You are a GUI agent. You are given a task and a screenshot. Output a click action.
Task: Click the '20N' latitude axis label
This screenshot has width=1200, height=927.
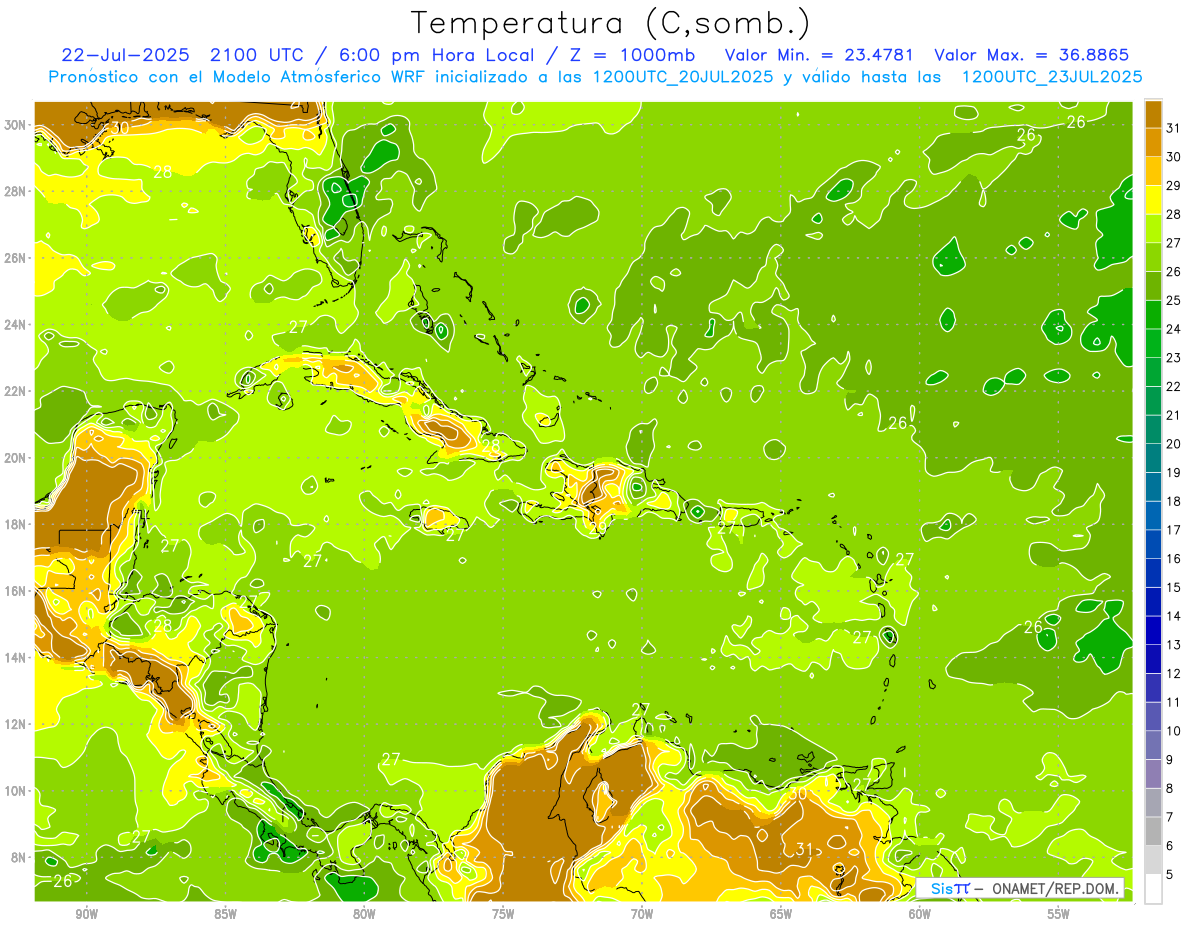click(17, 458)
